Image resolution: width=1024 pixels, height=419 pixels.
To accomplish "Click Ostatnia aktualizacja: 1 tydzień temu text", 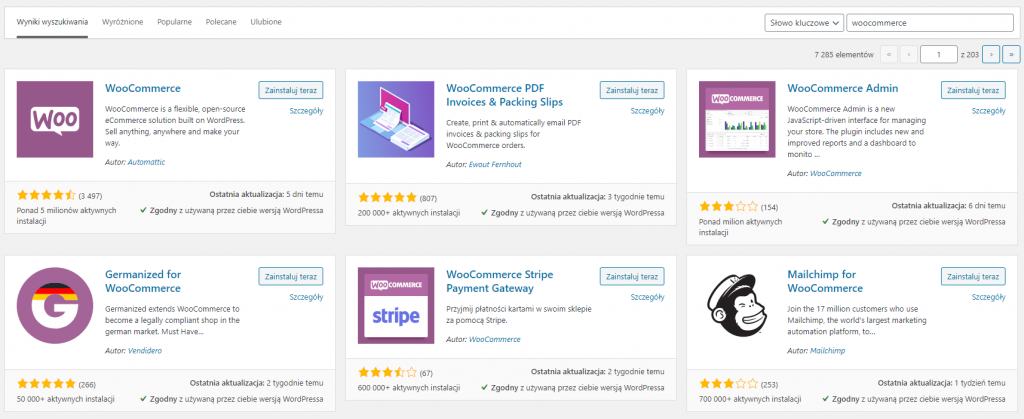I will (942, 382).
